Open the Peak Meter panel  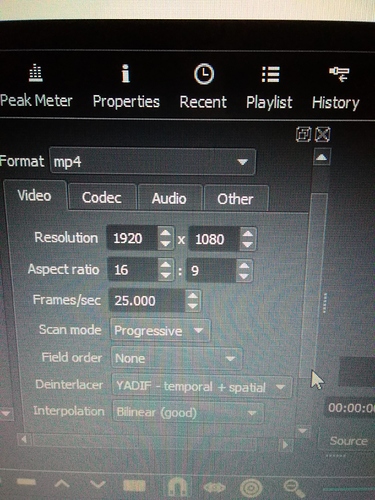tap(36, 86)
